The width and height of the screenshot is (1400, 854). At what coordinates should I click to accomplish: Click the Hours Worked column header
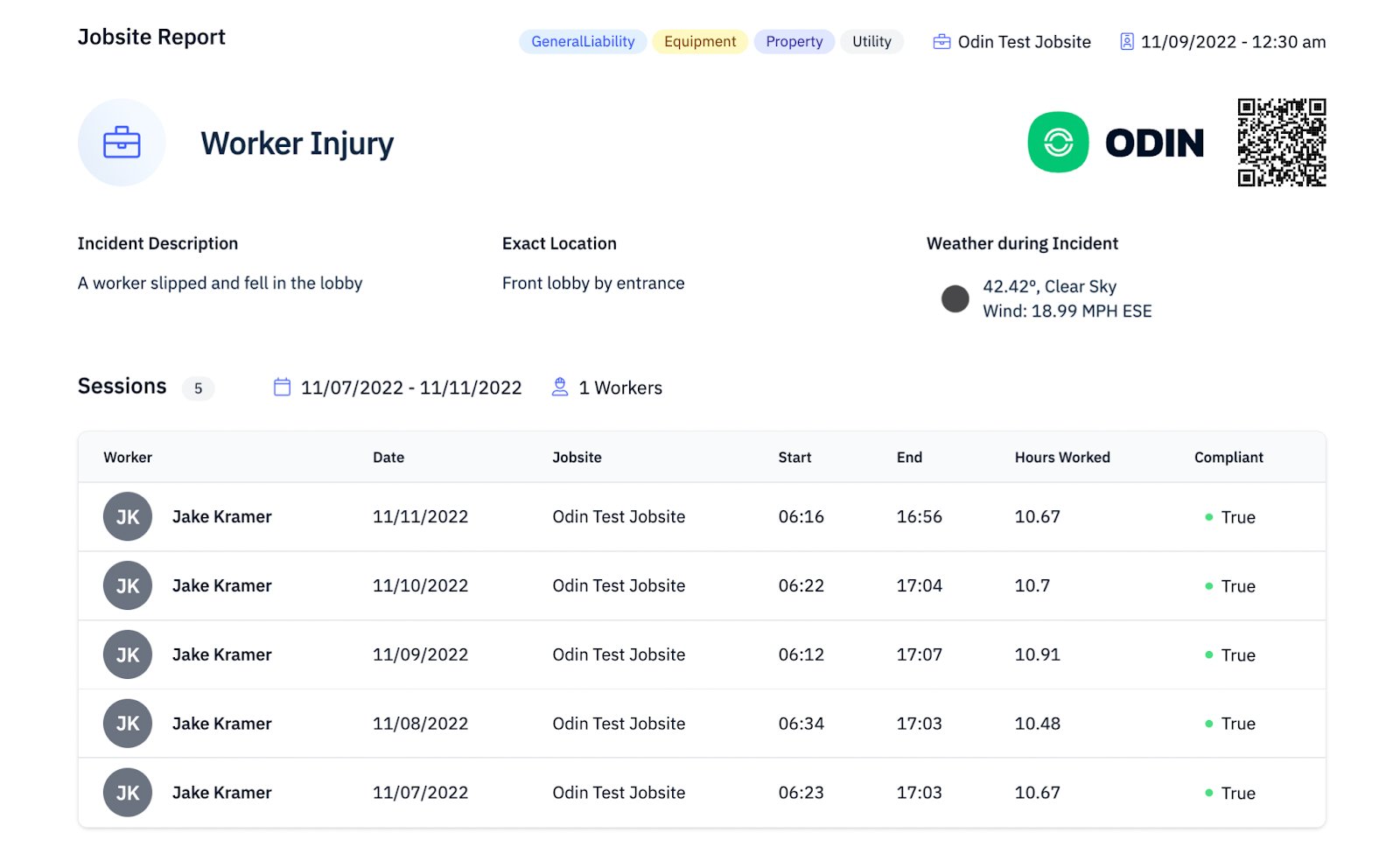coord(1062,457)
